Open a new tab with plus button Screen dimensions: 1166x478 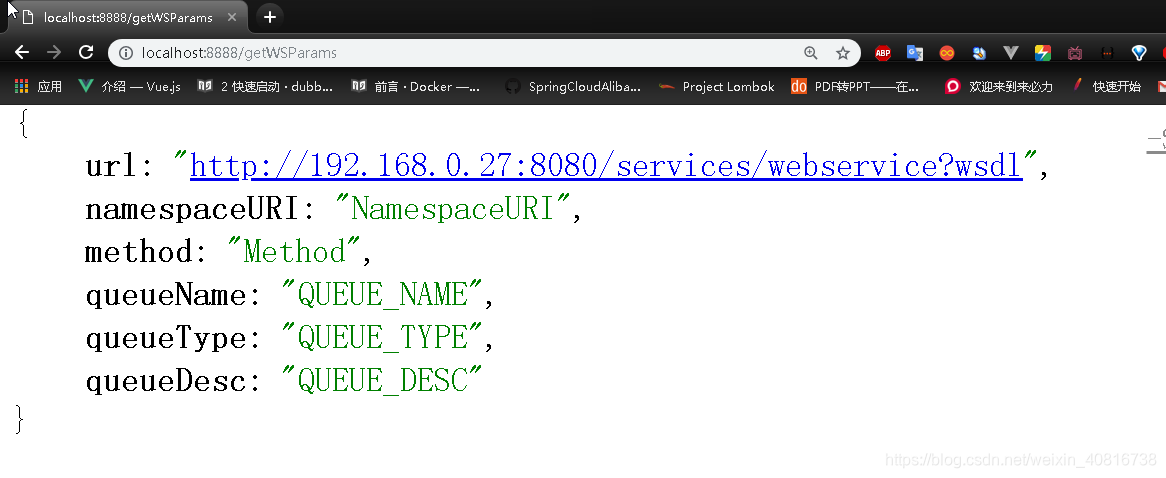(x=270, y=16)
